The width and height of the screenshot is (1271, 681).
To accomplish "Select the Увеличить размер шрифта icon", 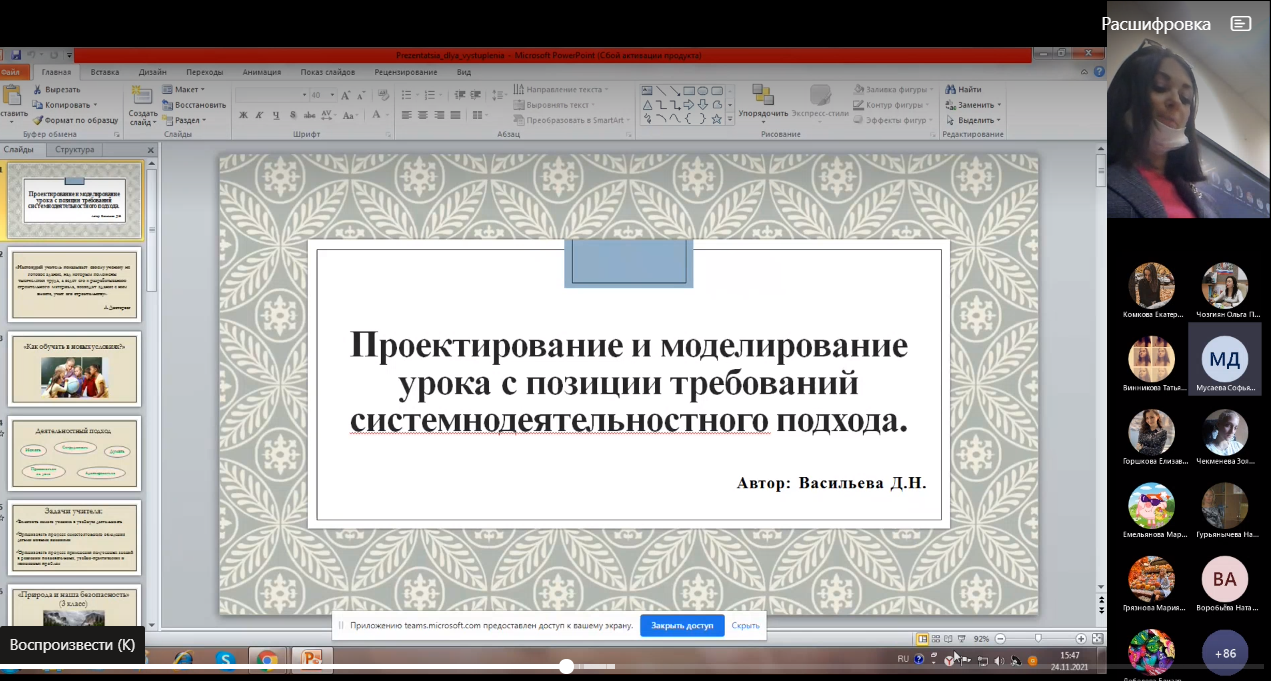I will [x=345, y=95].
